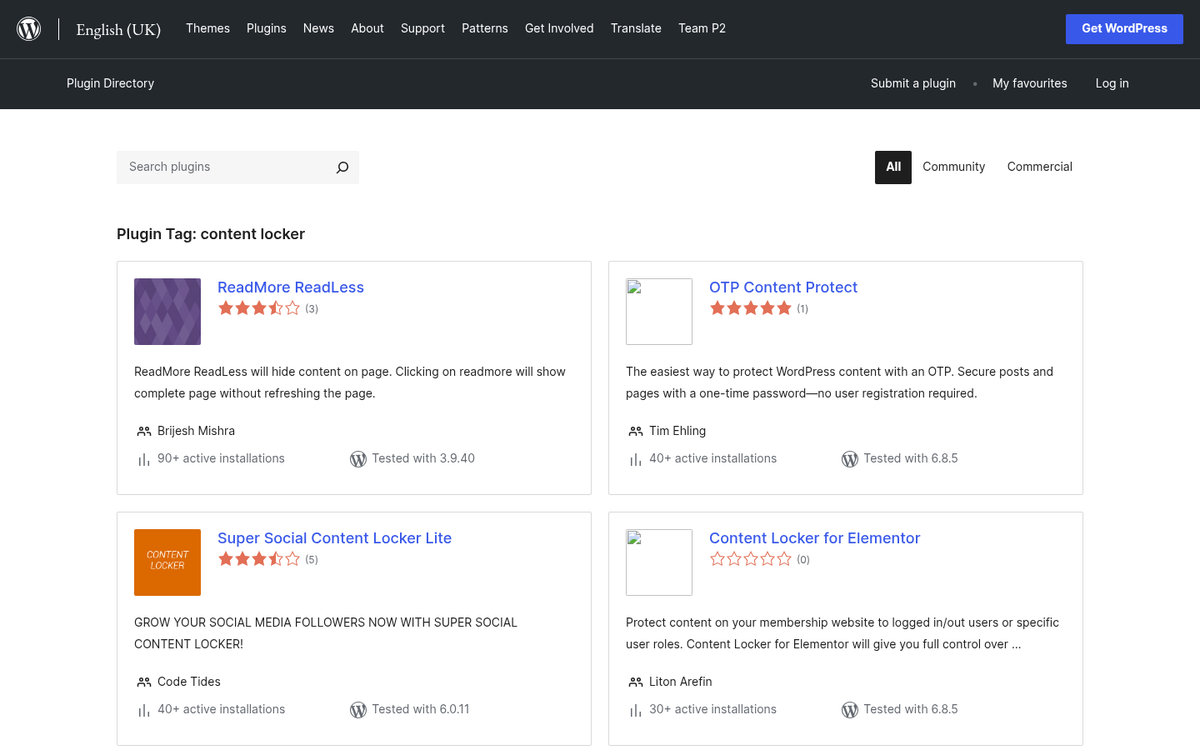This screenshot has height=750, width=1200.
Task: Open the Themes menu item
Action: coord(208,28)
